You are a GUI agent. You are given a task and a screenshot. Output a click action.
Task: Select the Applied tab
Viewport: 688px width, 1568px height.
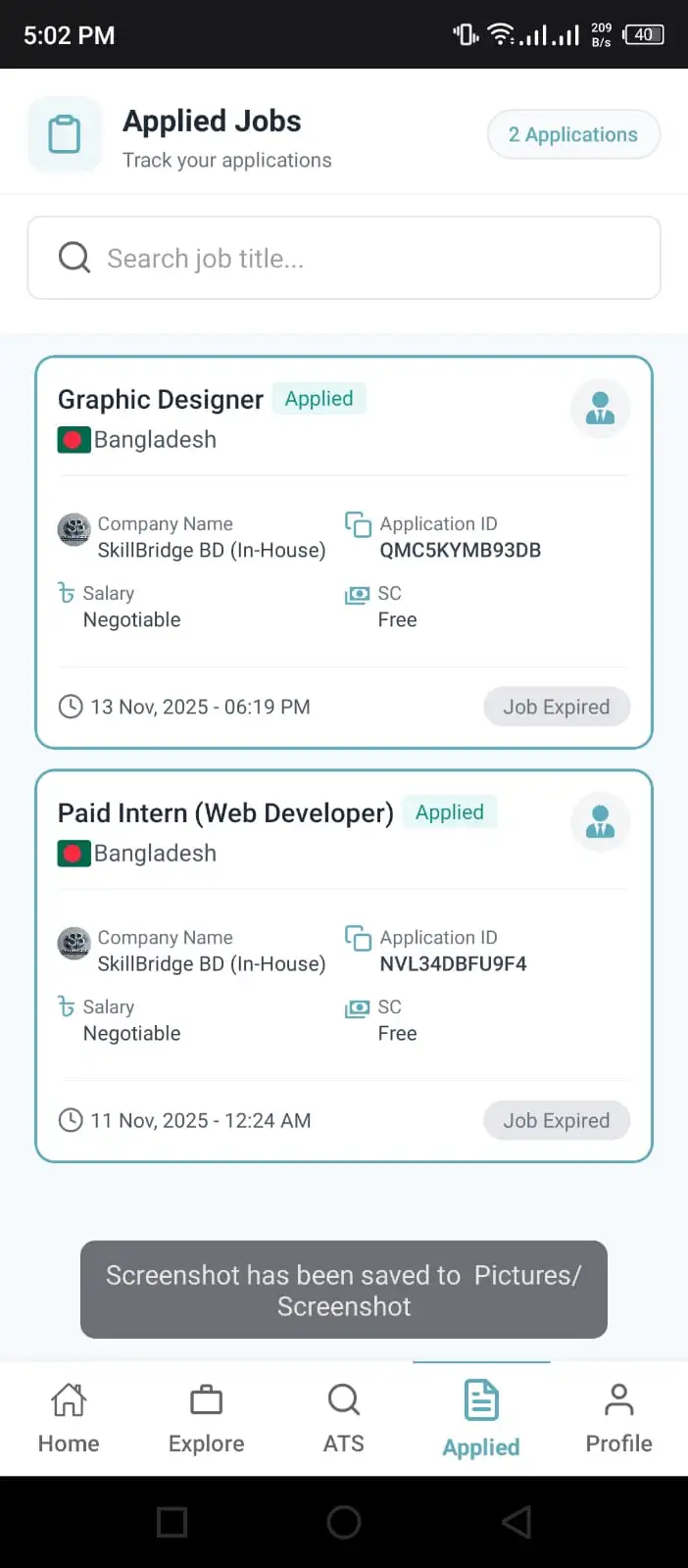481,1419
